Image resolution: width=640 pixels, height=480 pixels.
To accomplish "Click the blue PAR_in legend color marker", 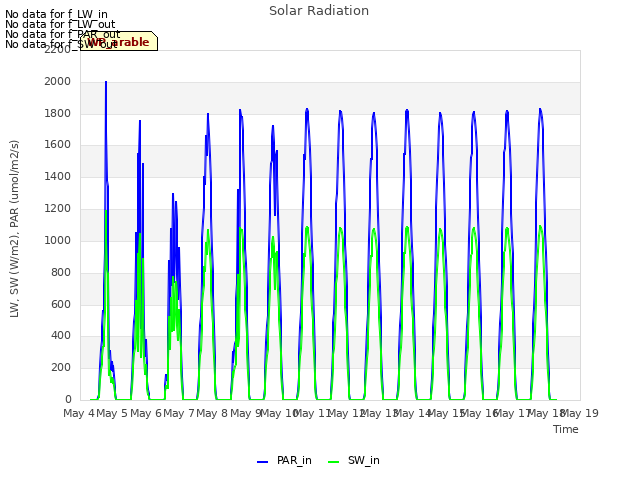I will pyautogui.click(x=262, y=462).
